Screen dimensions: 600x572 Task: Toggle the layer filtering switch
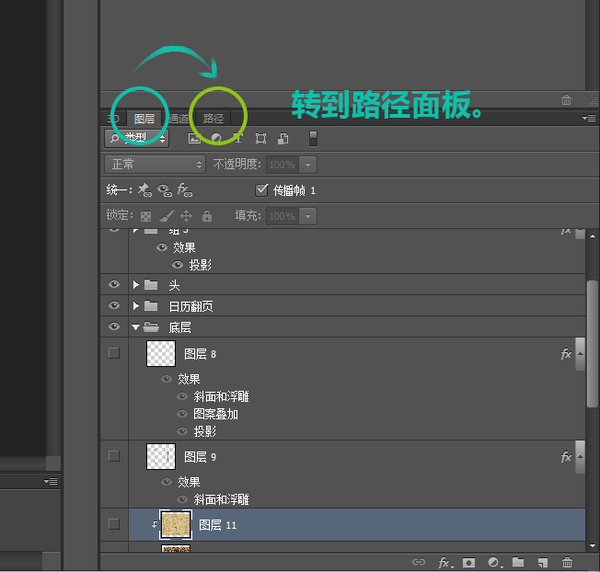click(x=313, y=138)
